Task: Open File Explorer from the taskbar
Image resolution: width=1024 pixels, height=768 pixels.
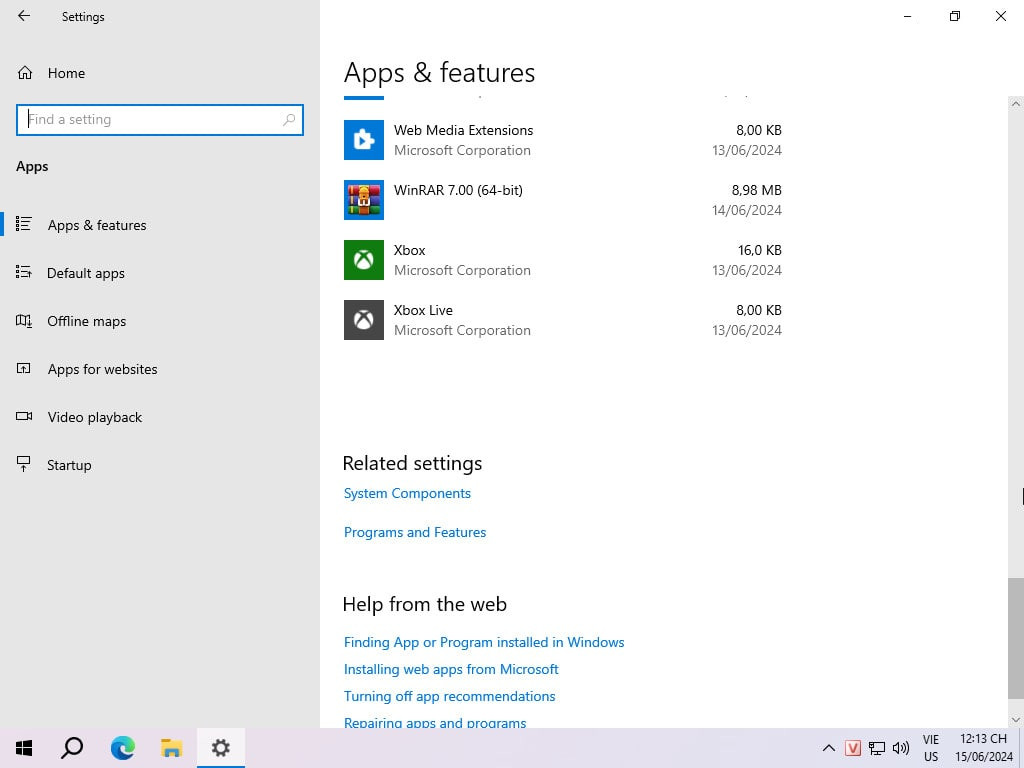Action: [171, 748]
